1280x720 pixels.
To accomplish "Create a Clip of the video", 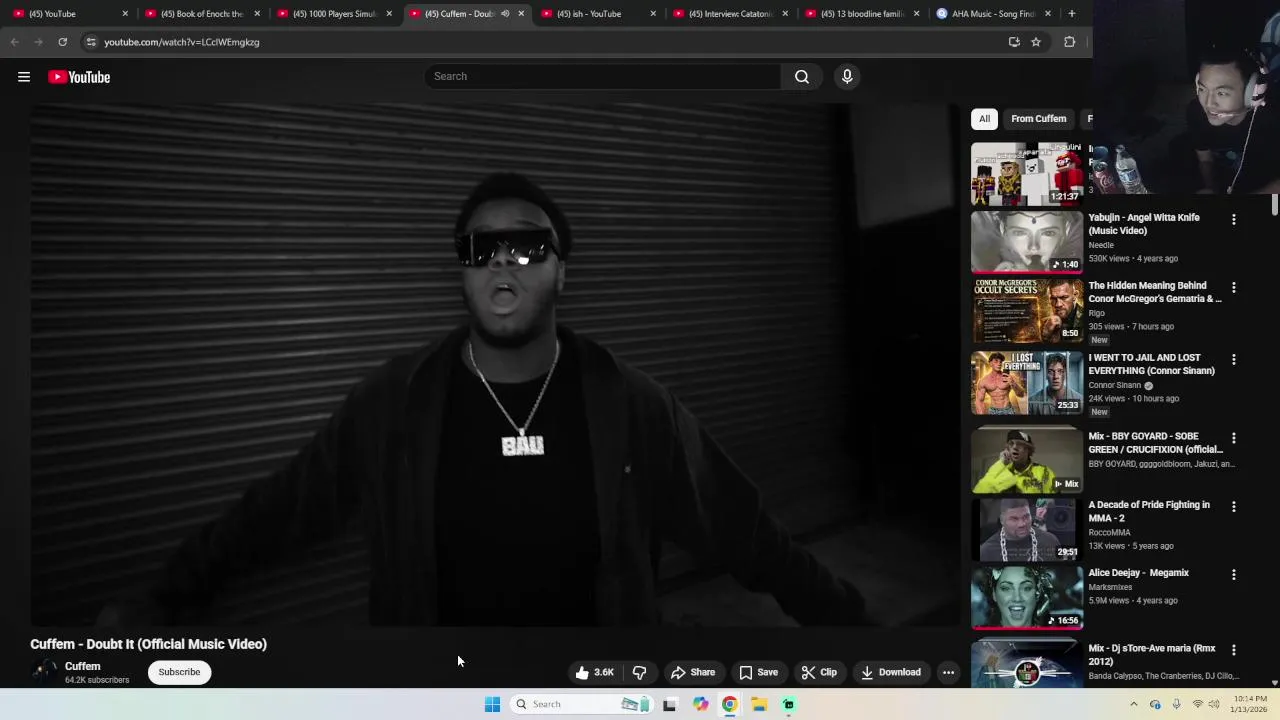I will tap(819, 672).
